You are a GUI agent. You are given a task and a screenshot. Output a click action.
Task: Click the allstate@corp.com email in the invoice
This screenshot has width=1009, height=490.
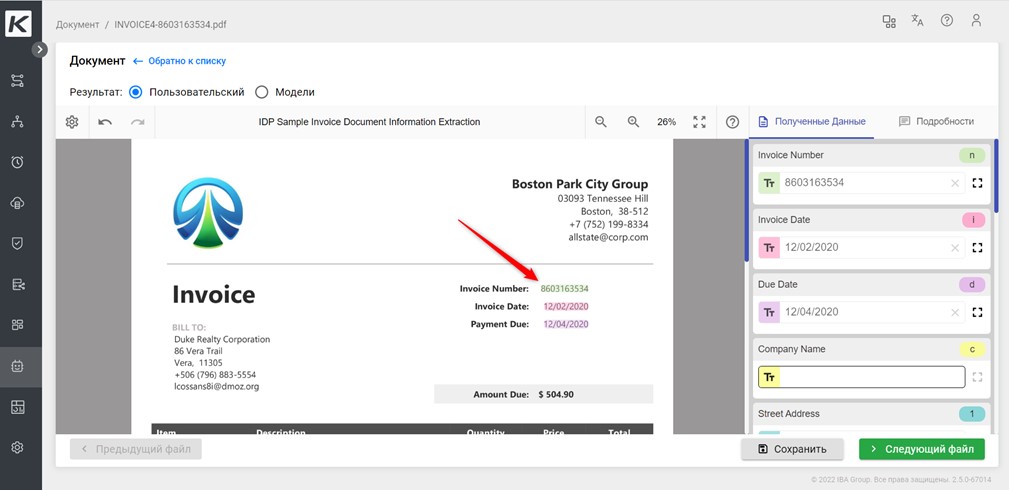pos(608,238)
